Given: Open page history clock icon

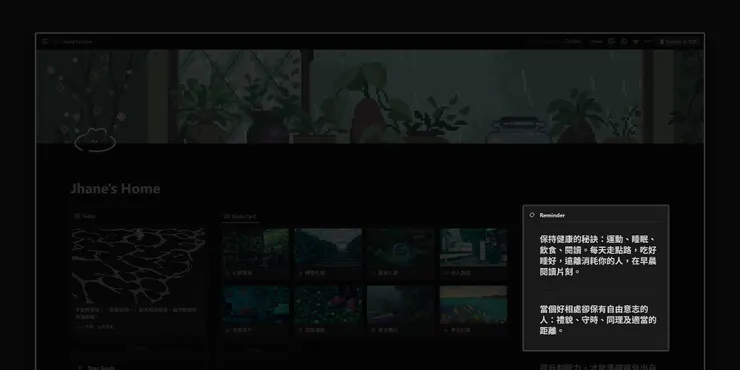Looking at the screenshot, I should [x=624, y=42].
